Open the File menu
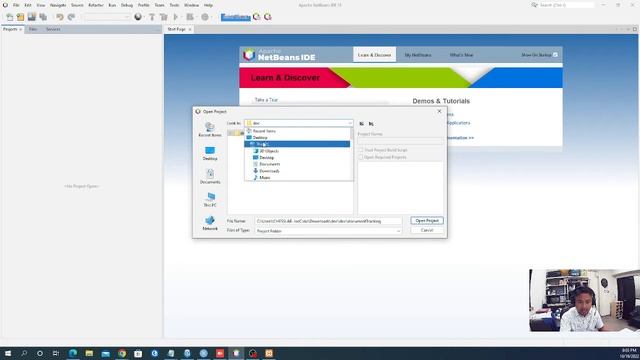 pos(16,5)
